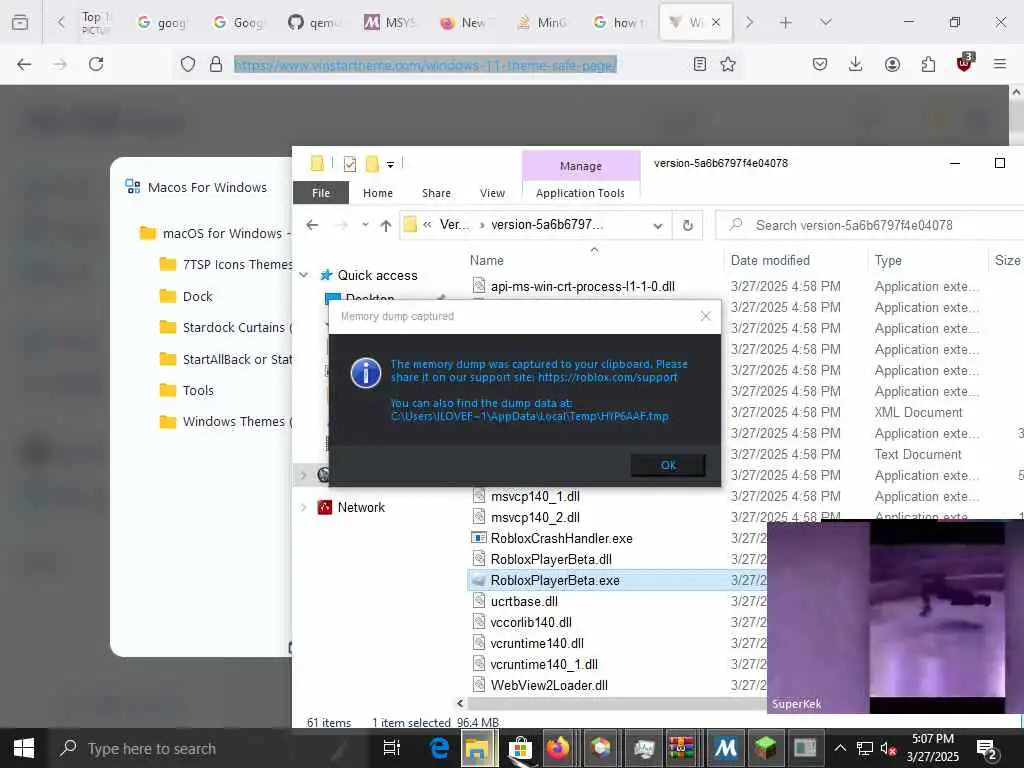
Task: Toggle Firefox reader view
Action: [699, 64]
